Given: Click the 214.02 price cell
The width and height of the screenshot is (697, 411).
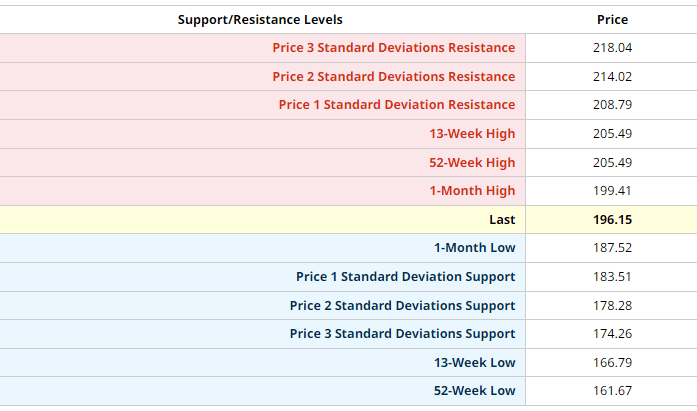Looking at the screenshot, I should [x=612, y=77].
